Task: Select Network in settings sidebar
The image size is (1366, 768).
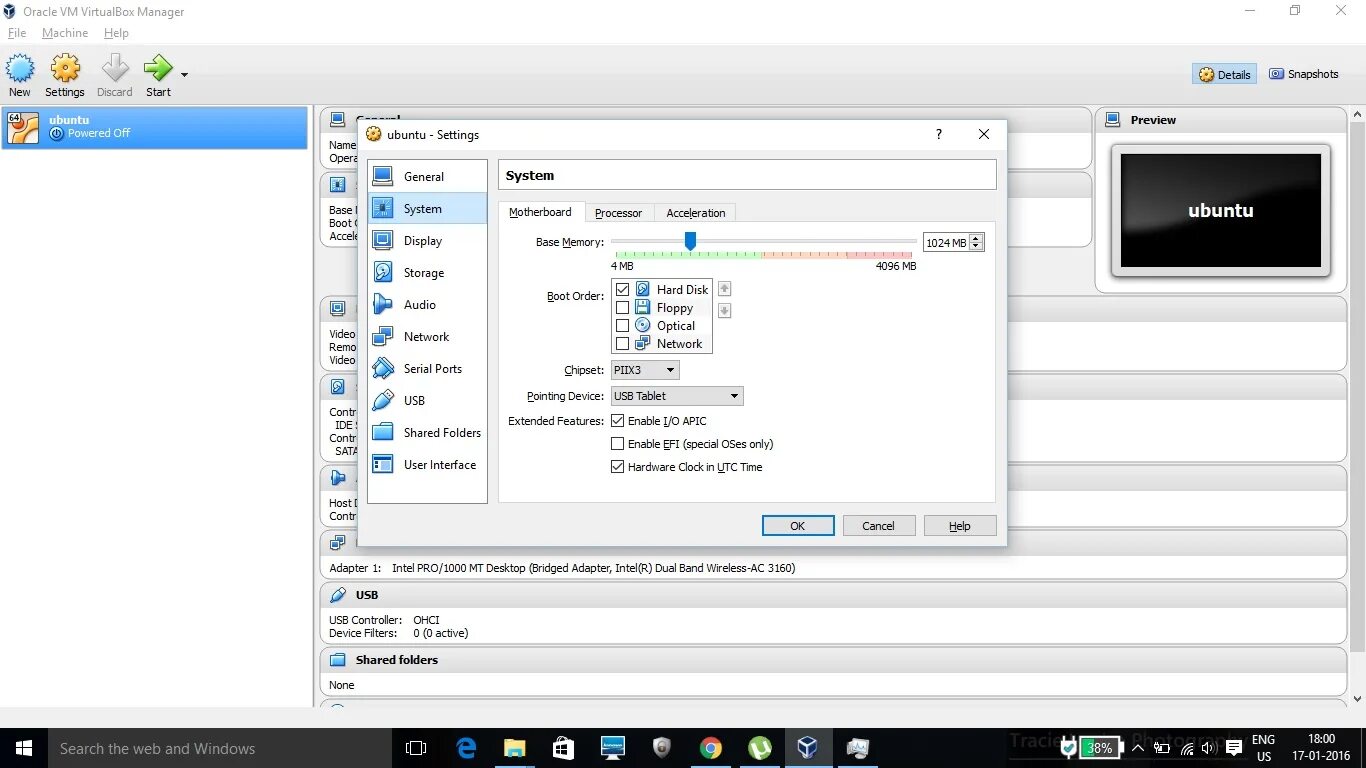Action: 427,337
